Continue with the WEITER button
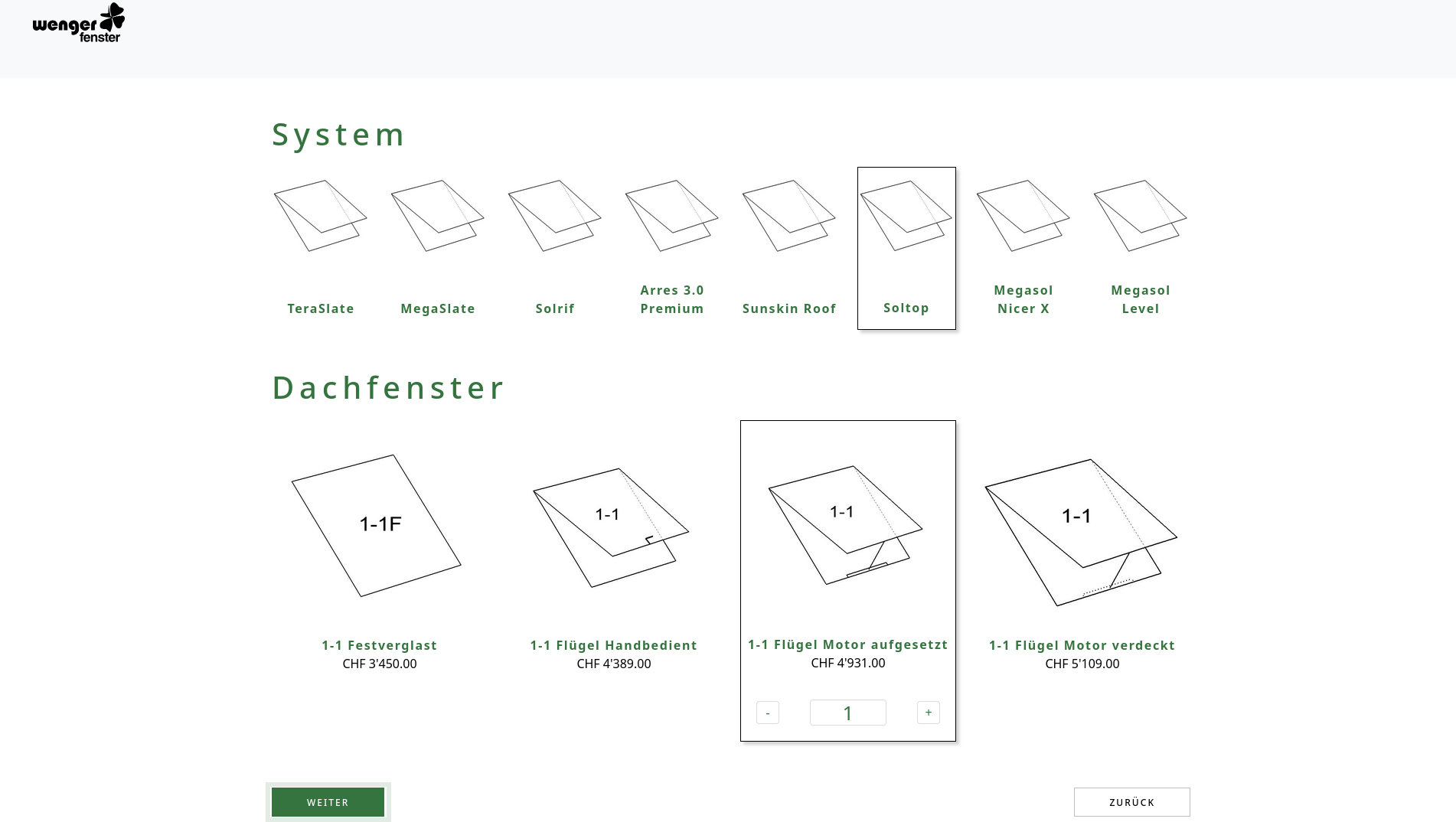Image resolution: width=1456 pixels, height=822 pixels. 328,802
